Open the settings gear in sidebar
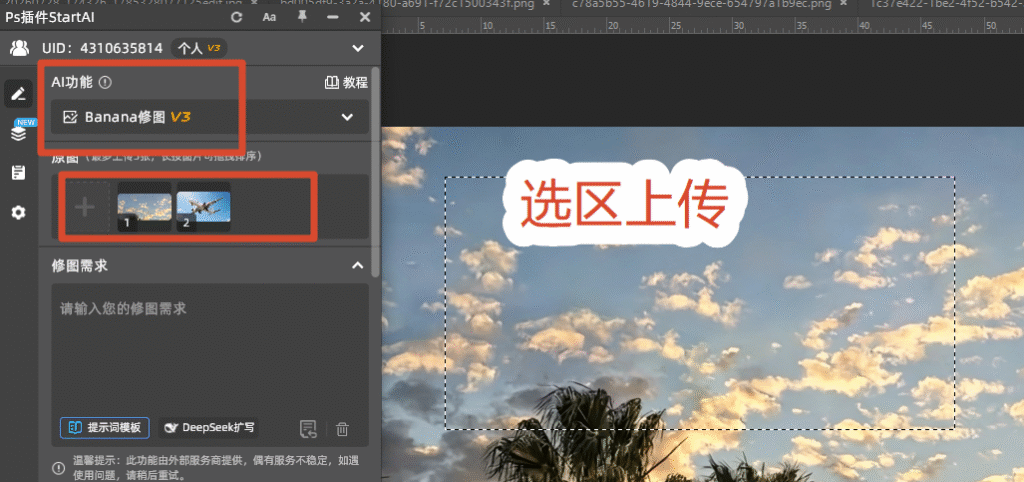The width and height of the screenshot is (1024, 482). coord(18,212)
